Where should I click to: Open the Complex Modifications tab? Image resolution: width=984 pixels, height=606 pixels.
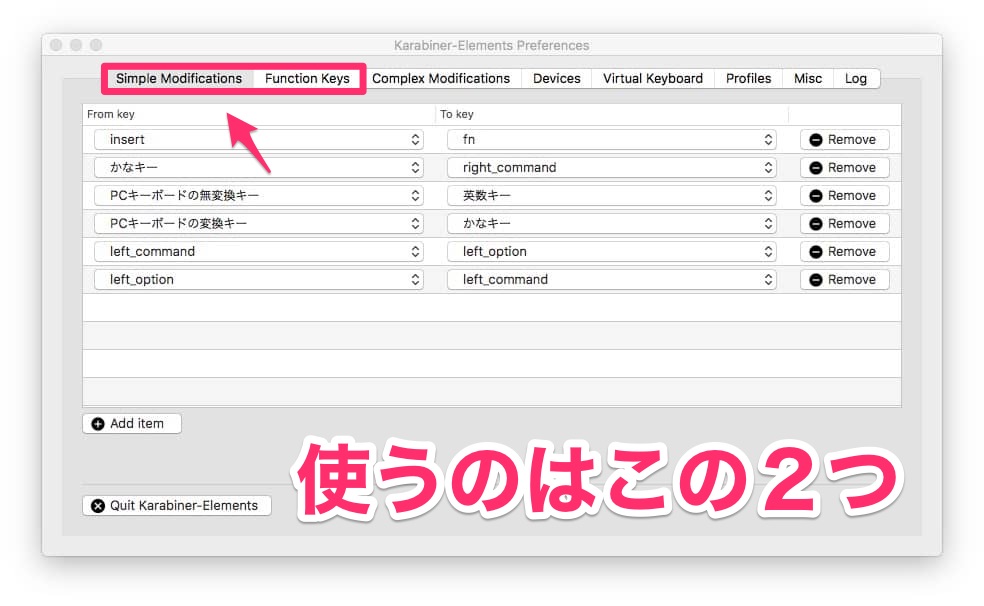[441, 78]
